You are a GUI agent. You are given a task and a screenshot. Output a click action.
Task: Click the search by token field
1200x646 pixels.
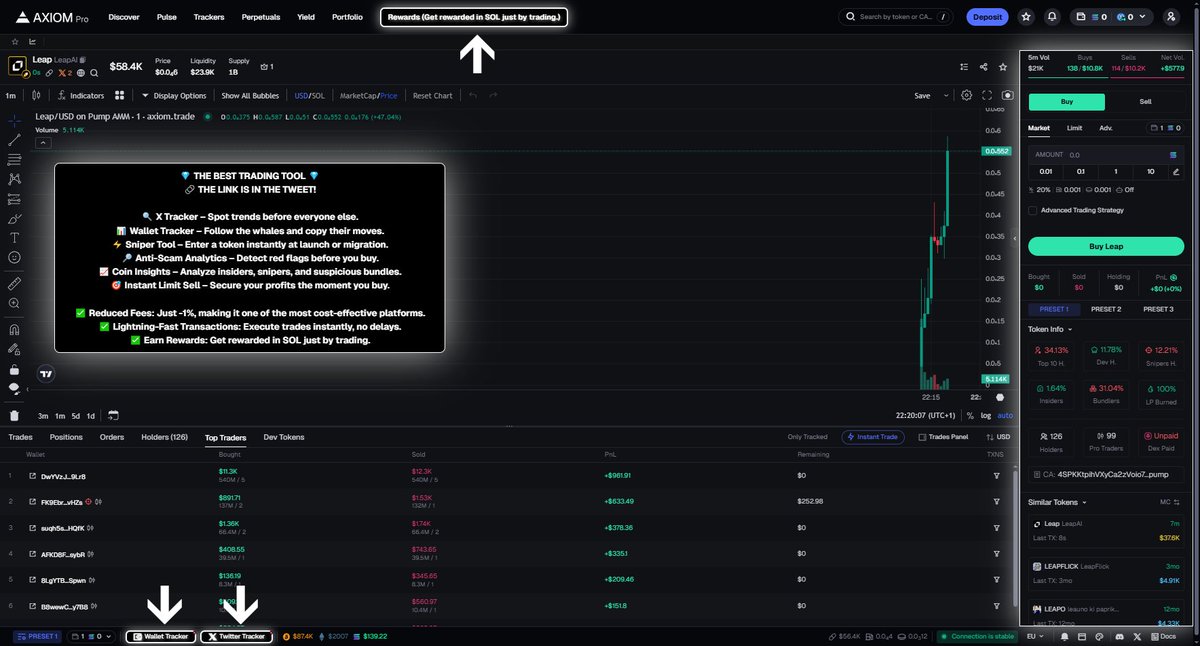(897, 17)
